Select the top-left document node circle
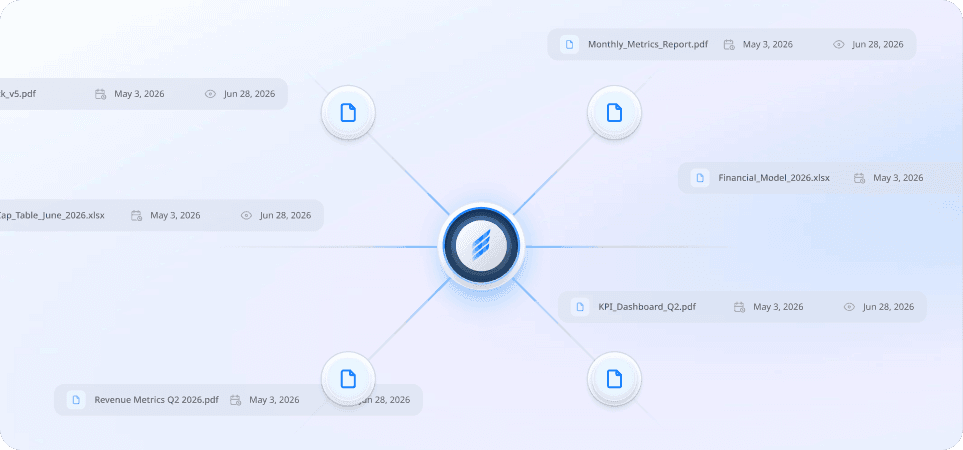 click(348, 113)
